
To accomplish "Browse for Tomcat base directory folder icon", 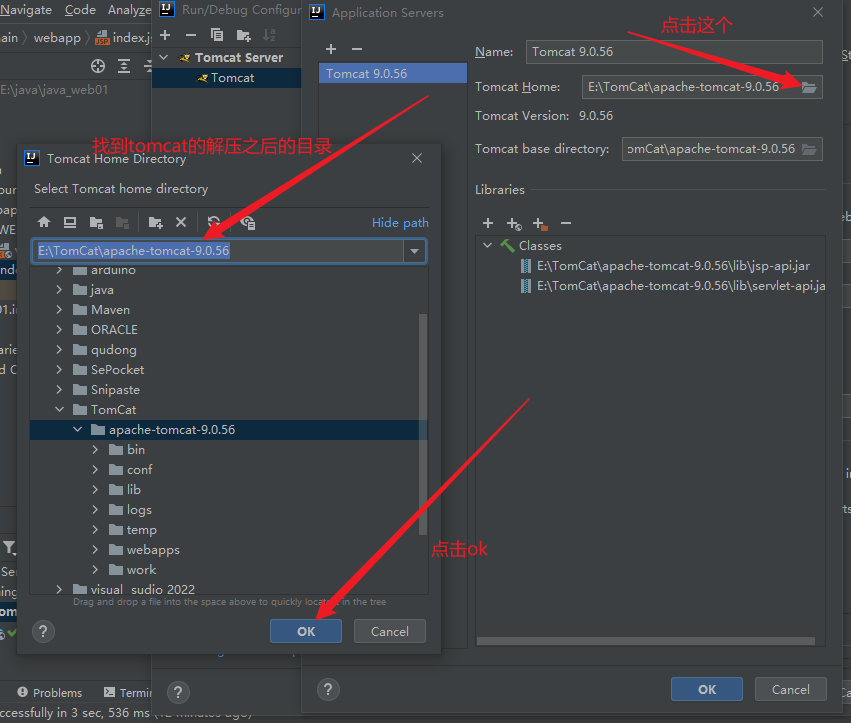I will click(809, 149).
